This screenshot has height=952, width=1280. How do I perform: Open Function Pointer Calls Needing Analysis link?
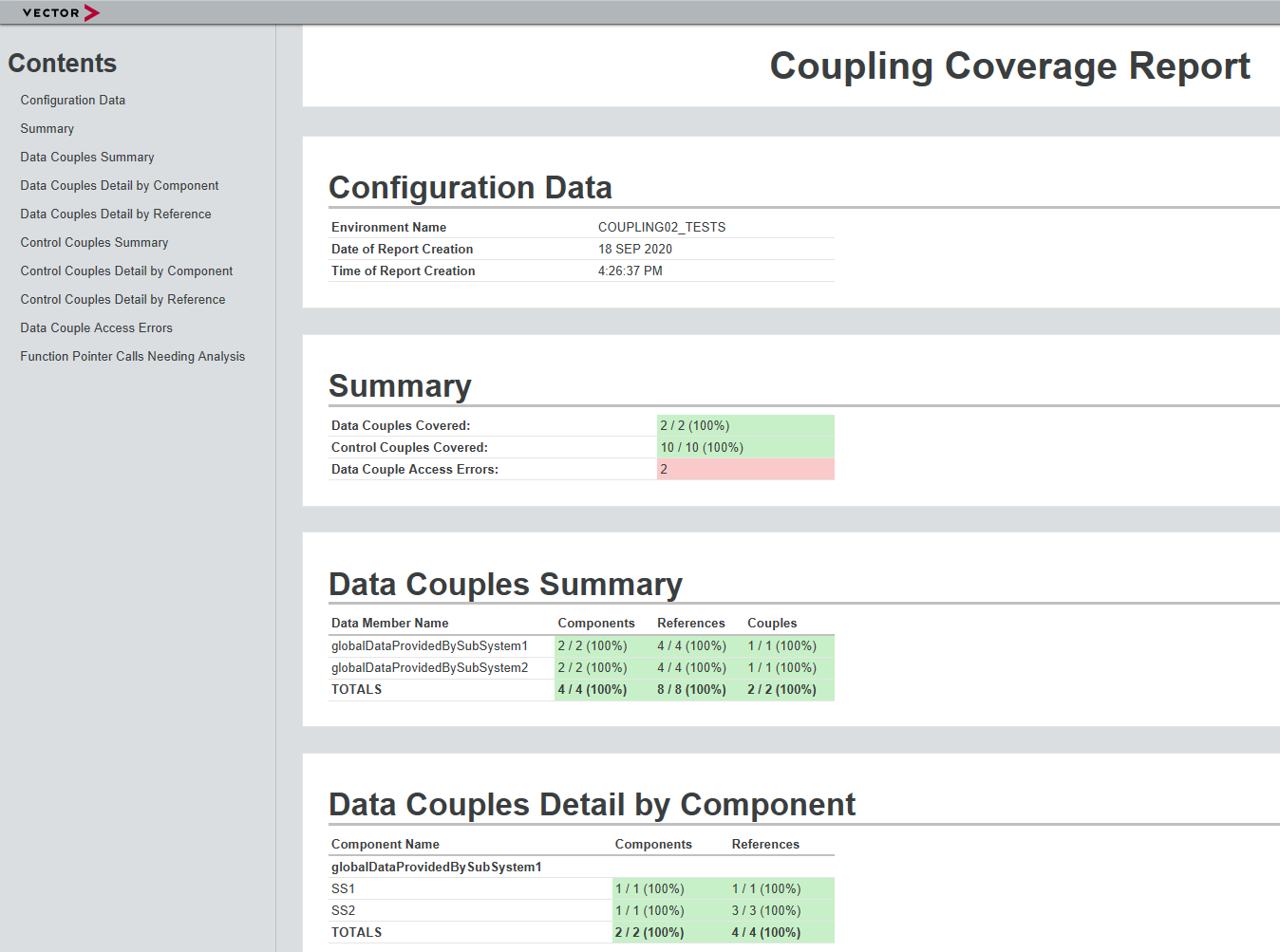(x=133, y=356)
